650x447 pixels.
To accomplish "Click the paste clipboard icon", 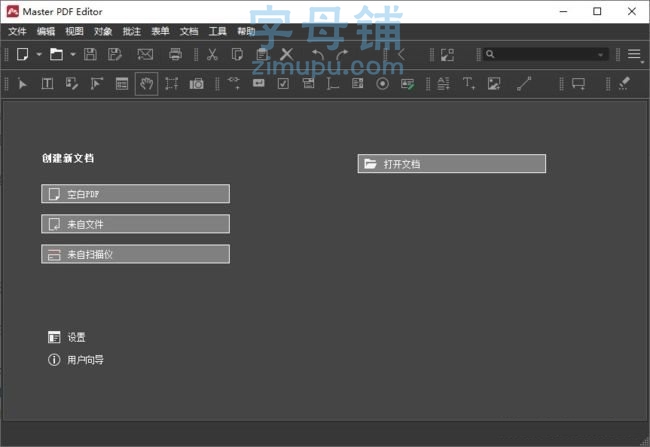I will 262,54.
